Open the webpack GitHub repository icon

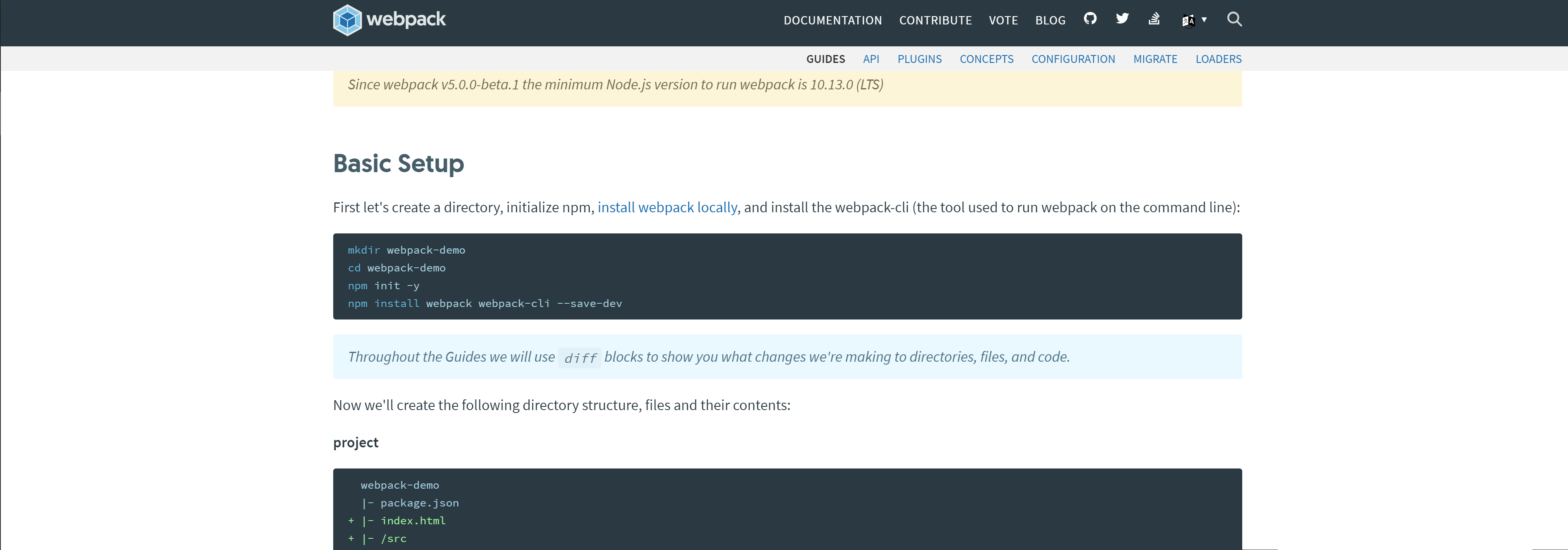coord(1089,19)
